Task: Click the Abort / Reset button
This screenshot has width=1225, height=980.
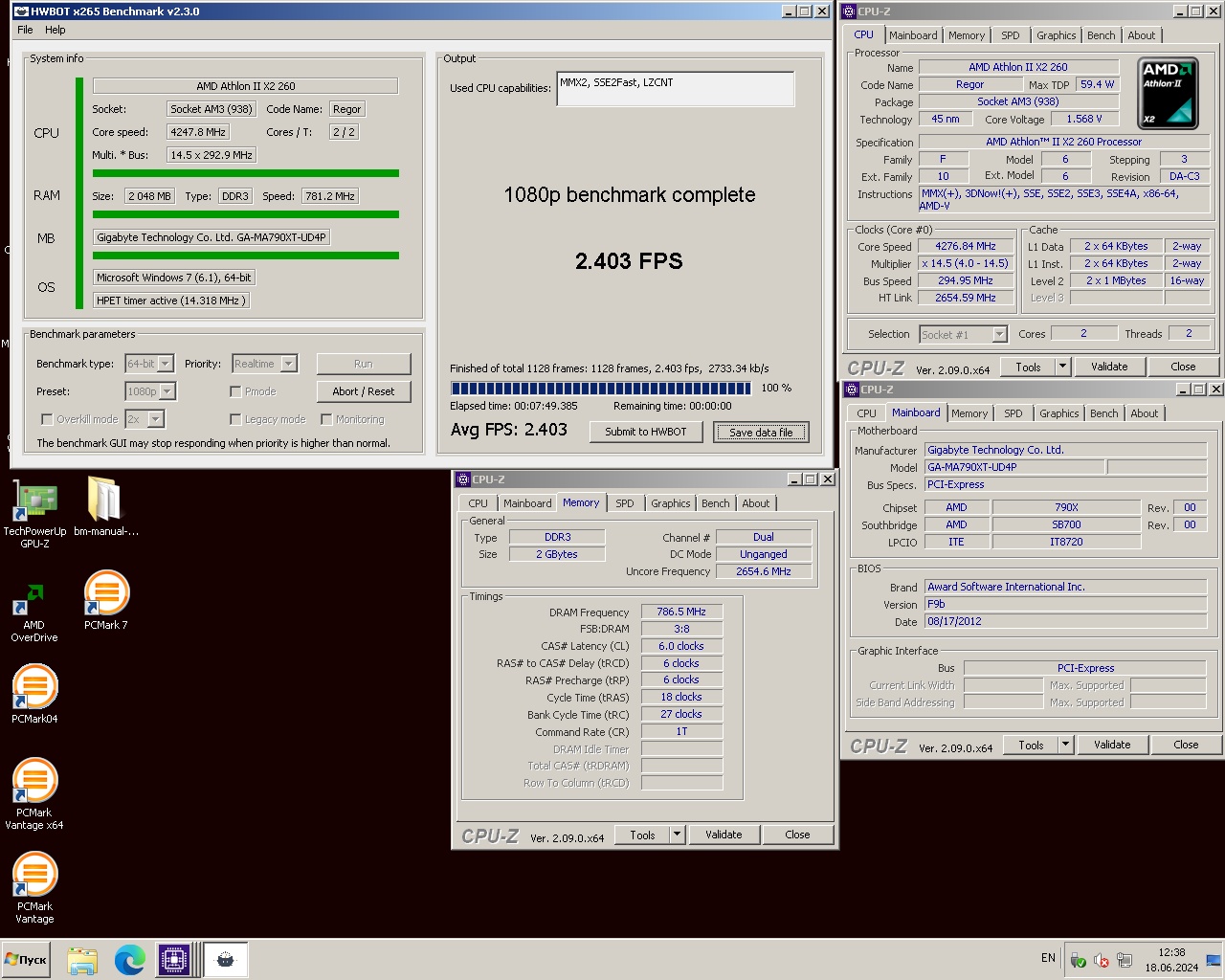Action: point(364,391)
